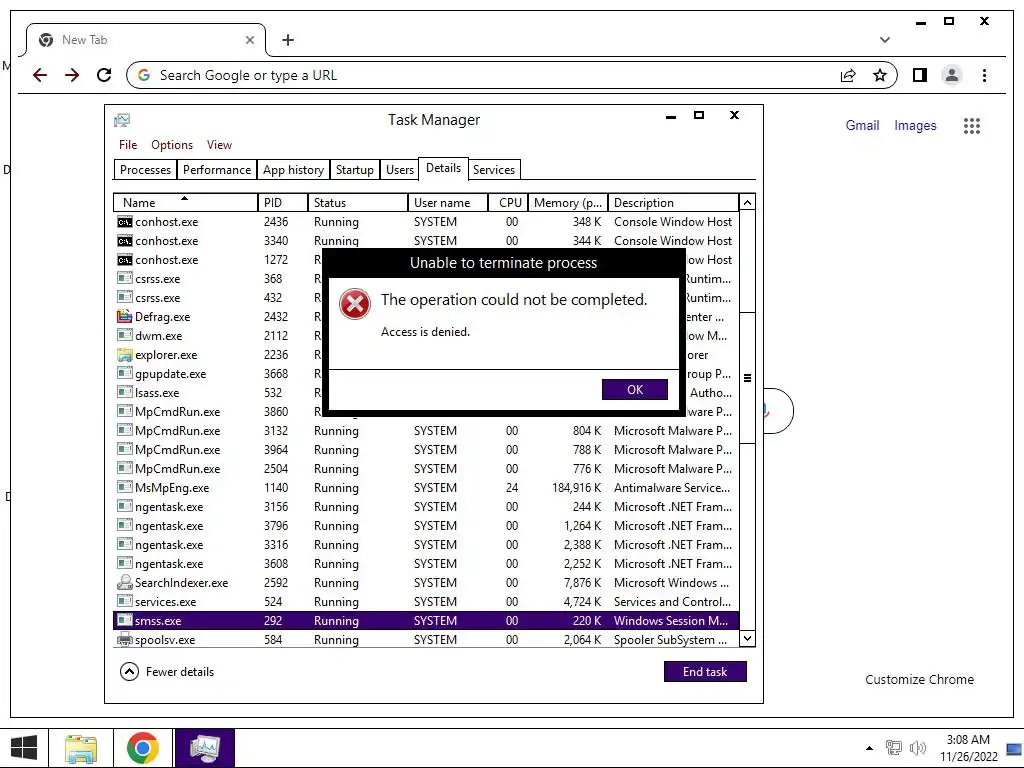
Task: Sort by the User name column header
Action: click(448, 202)
